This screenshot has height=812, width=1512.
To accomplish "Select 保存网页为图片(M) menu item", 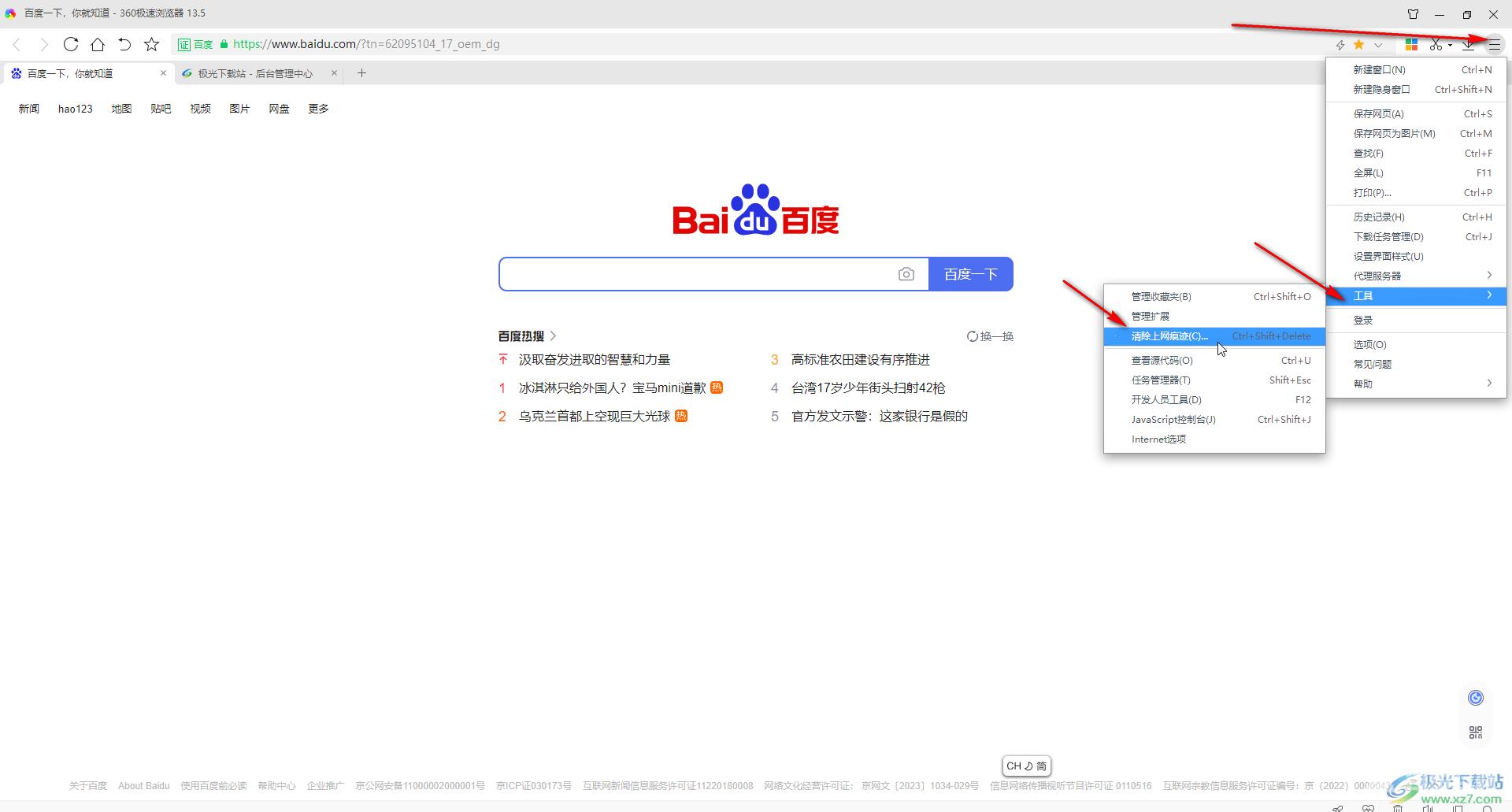I will point(1416,133).
